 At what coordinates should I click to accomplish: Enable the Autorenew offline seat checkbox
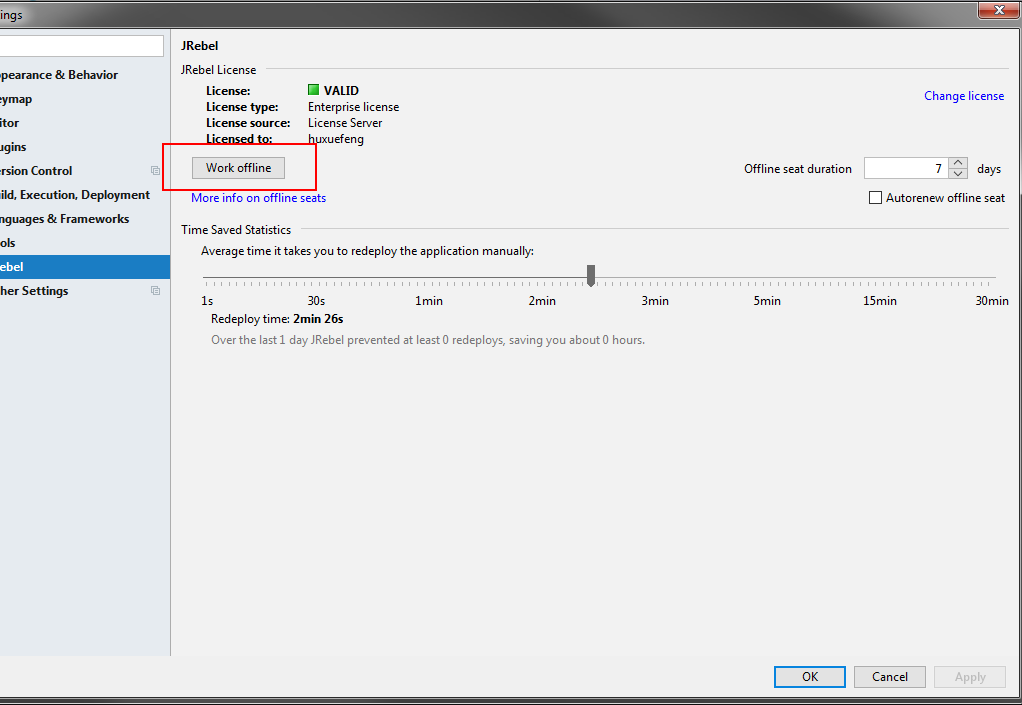pyautogui.click(x=873, y=197)
